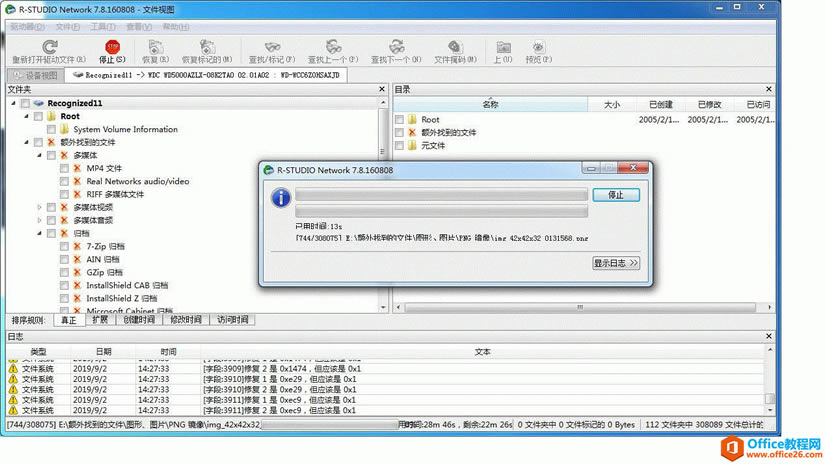Click the 元文件 folder icon in the 目录 list
This screenshot has width=826, height=465.
[412, 145]
